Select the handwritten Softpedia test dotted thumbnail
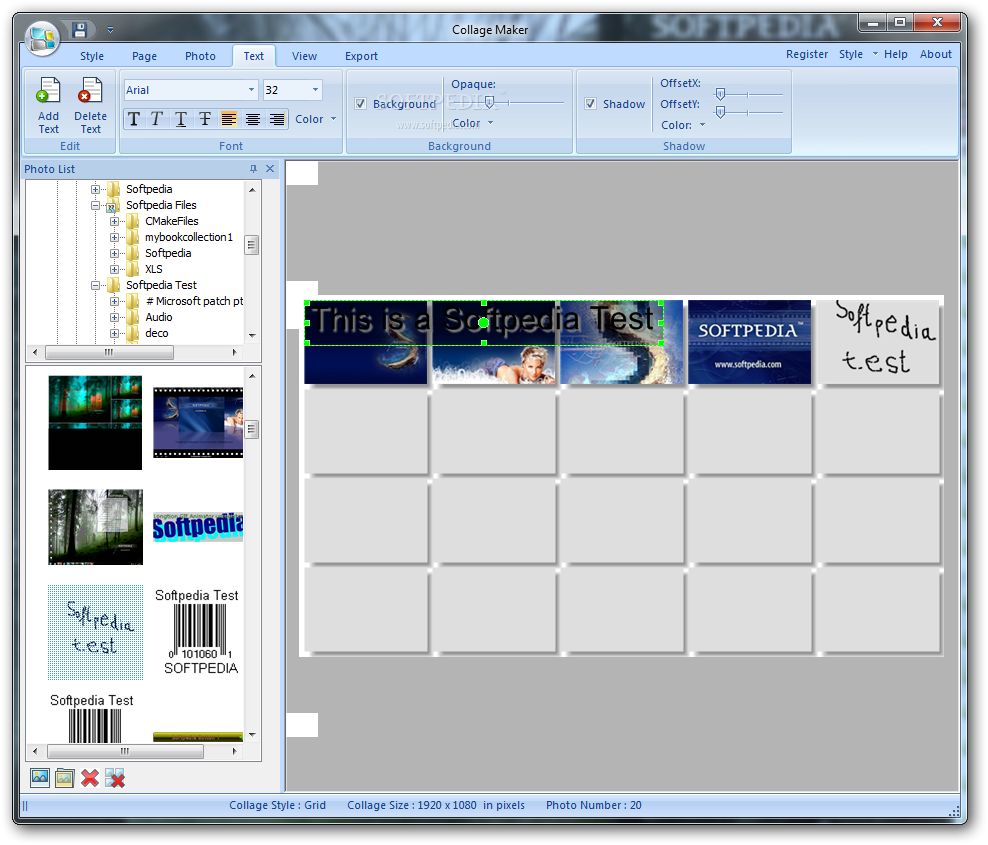Image resolution: width=988 pixels, height=845 pixels. [95, 632]
